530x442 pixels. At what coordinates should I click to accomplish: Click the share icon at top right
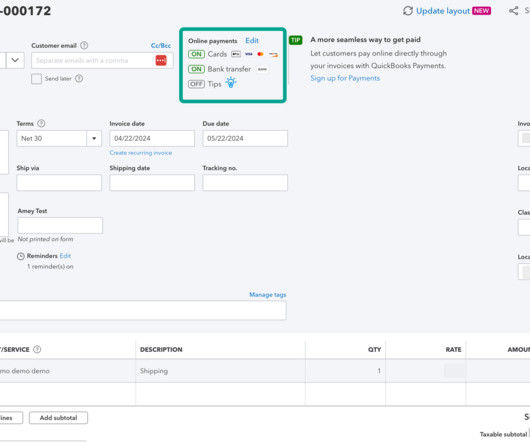513,11
